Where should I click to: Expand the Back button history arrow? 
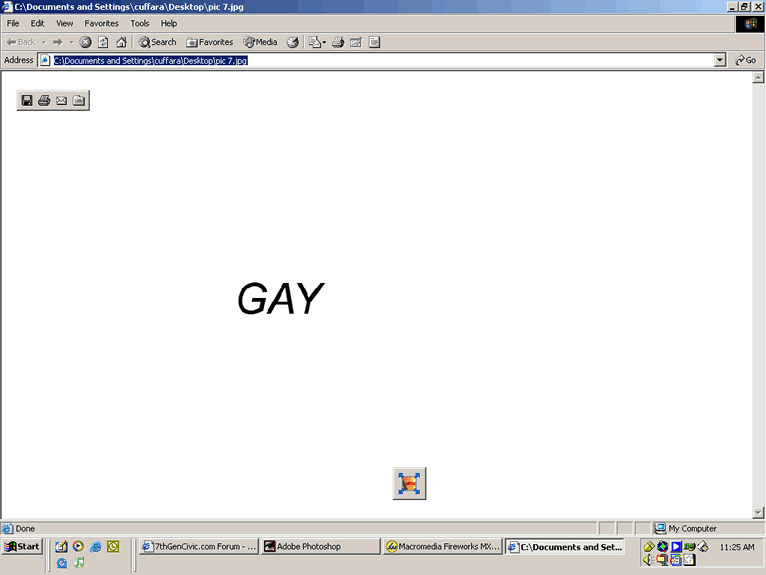[44, 42]
